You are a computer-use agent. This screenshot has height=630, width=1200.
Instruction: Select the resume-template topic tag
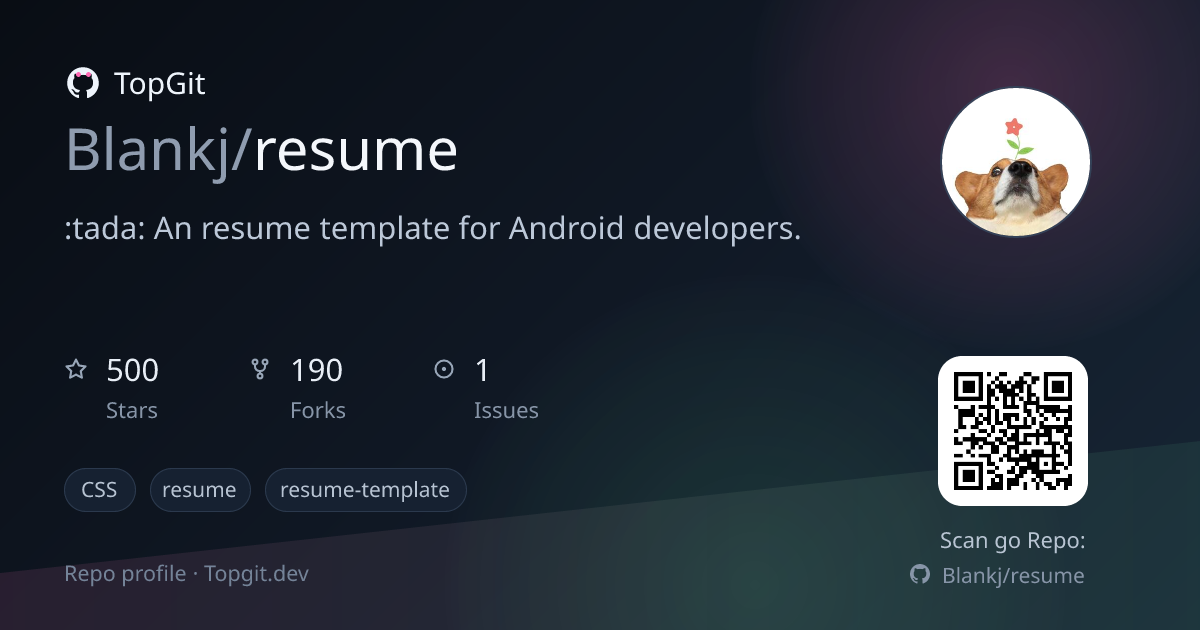365,490
